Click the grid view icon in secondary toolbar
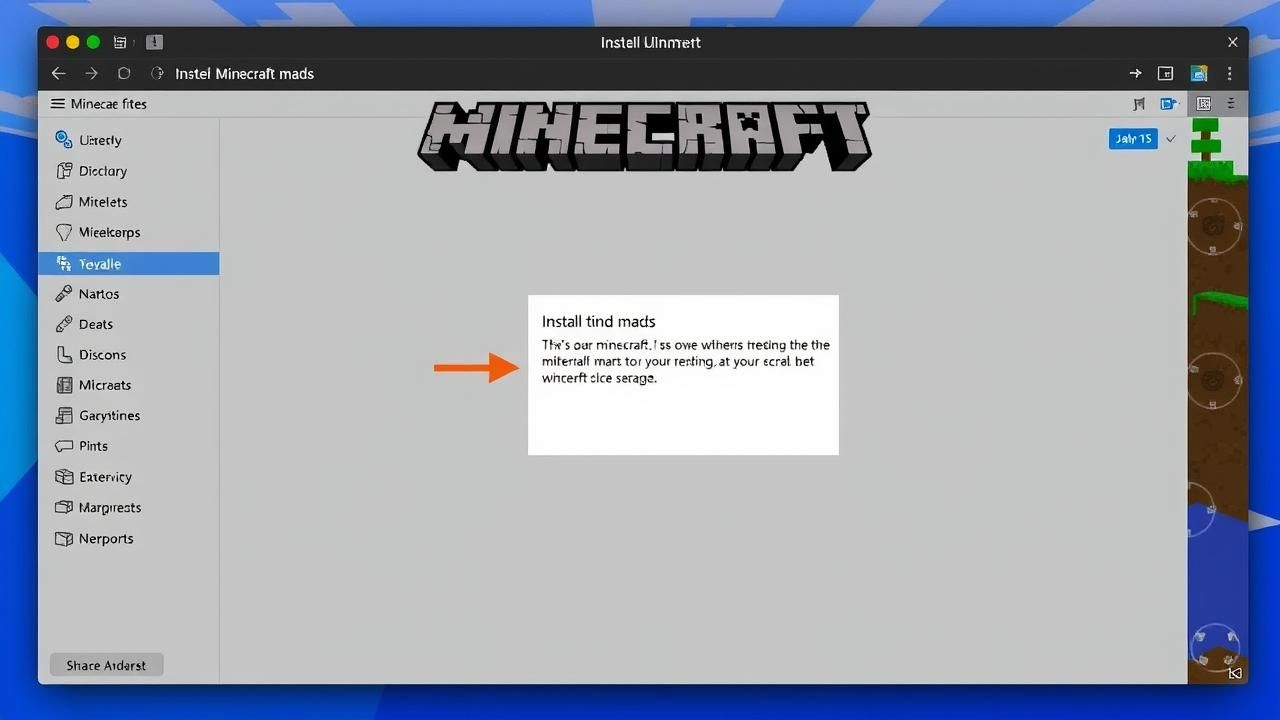 click(x=1203, y=104)
